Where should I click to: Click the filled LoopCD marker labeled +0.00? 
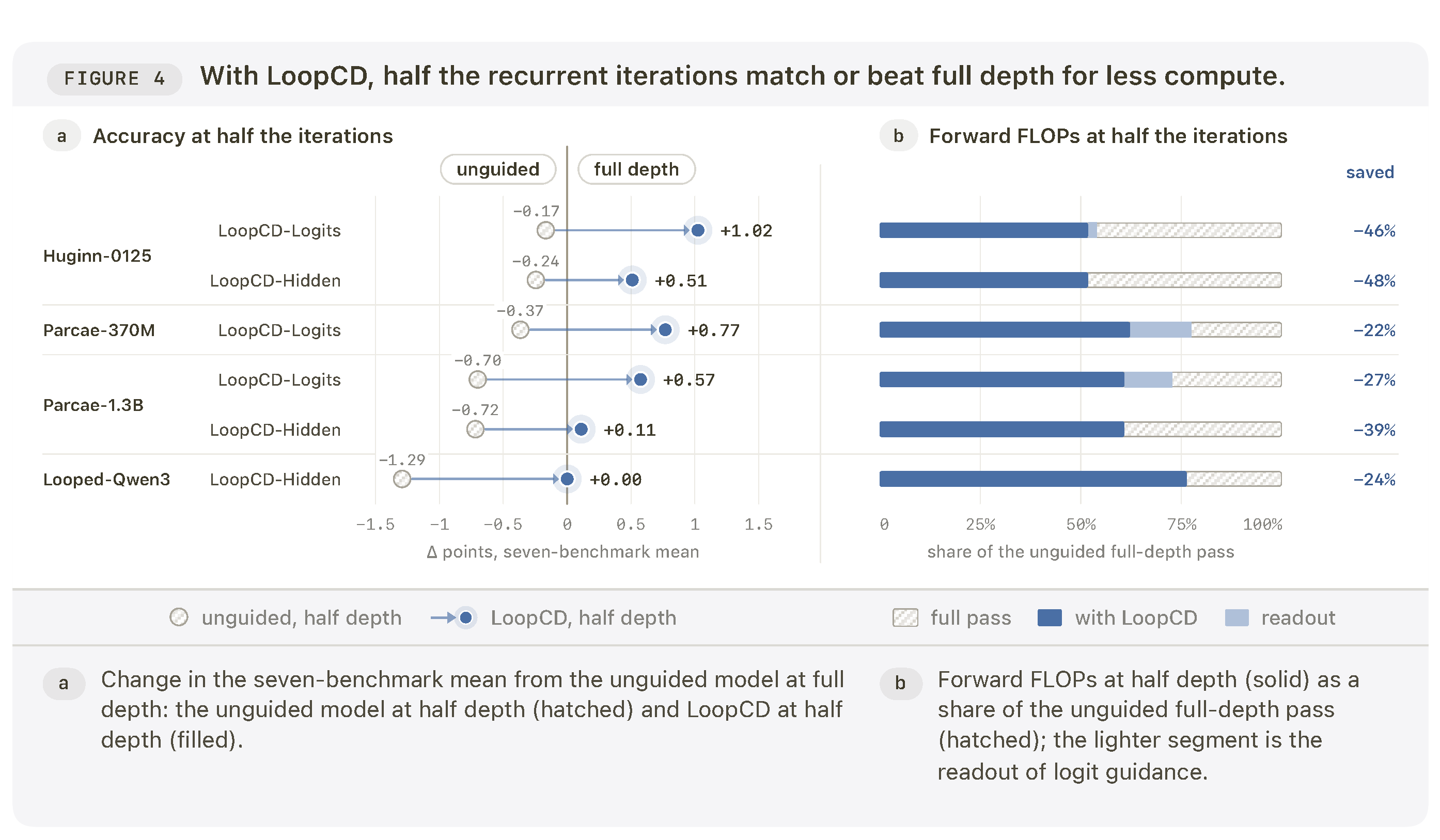(567, 479)
